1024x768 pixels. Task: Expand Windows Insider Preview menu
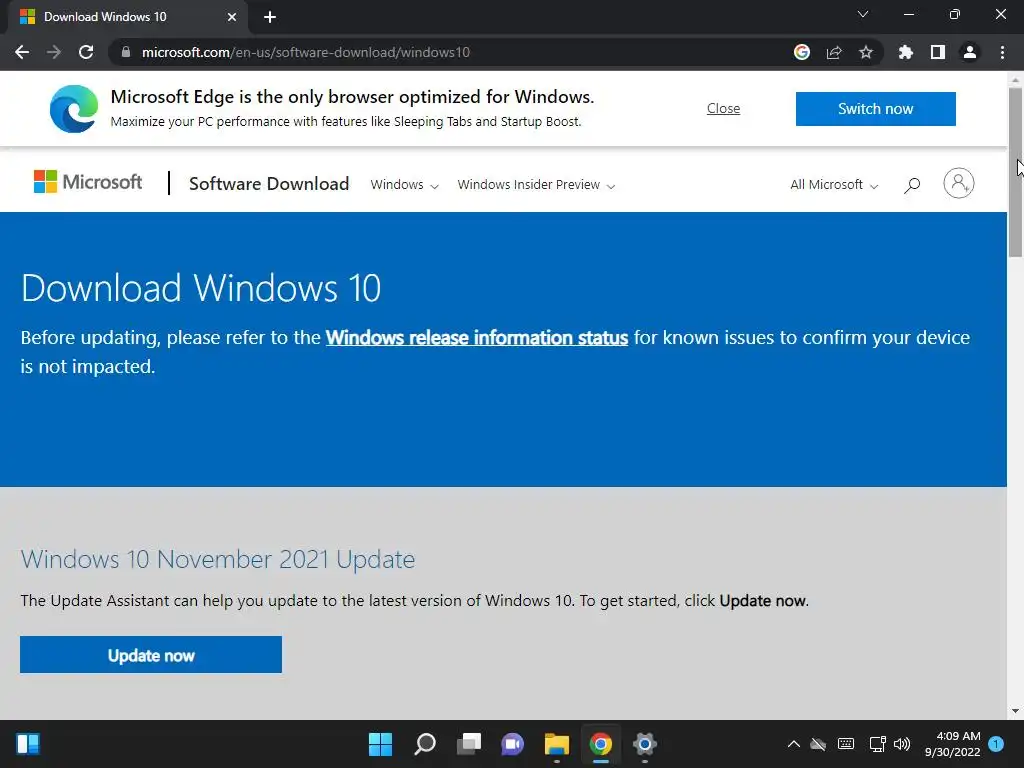coord(536,185)
